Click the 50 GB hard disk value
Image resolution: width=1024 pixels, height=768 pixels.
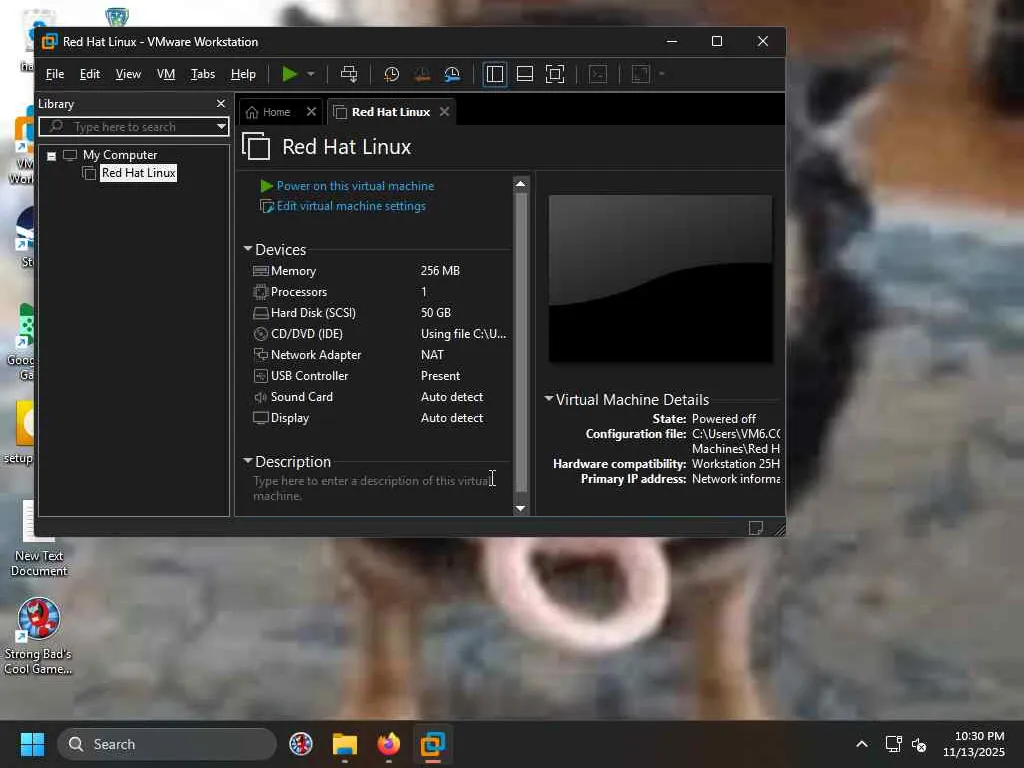point(436,313)
